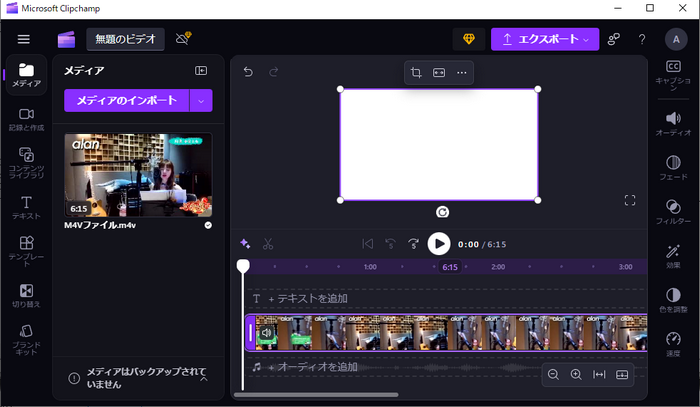
Task: Click the メディアのインポート button
Action: coord(126,100)
